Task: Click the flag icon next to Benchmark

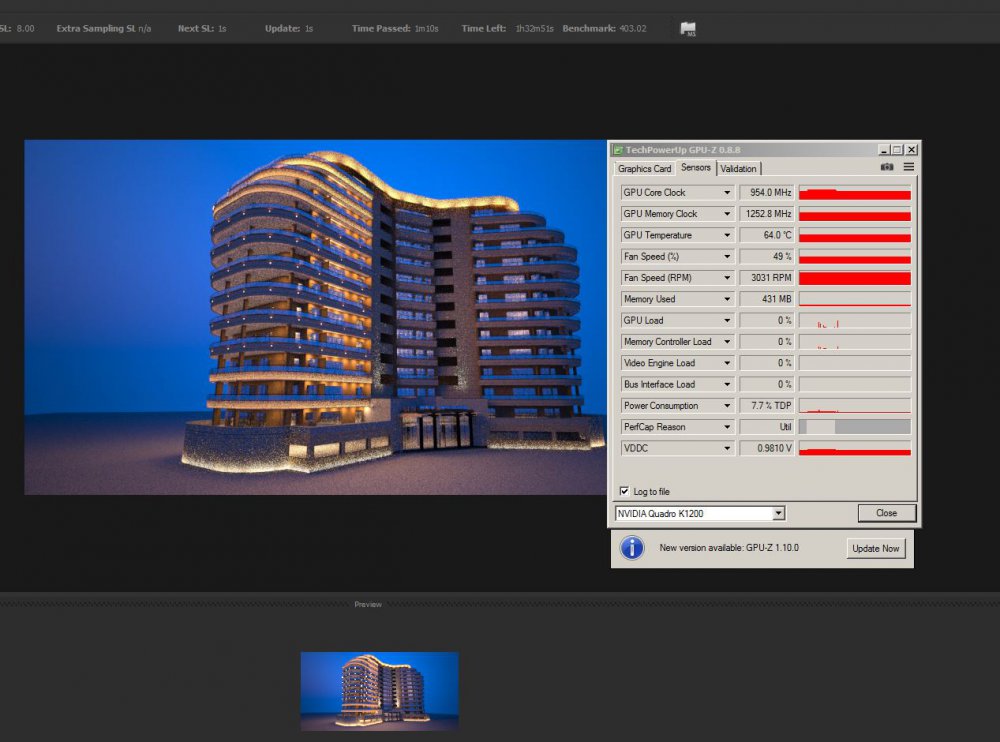Action: tap(689, 29)
